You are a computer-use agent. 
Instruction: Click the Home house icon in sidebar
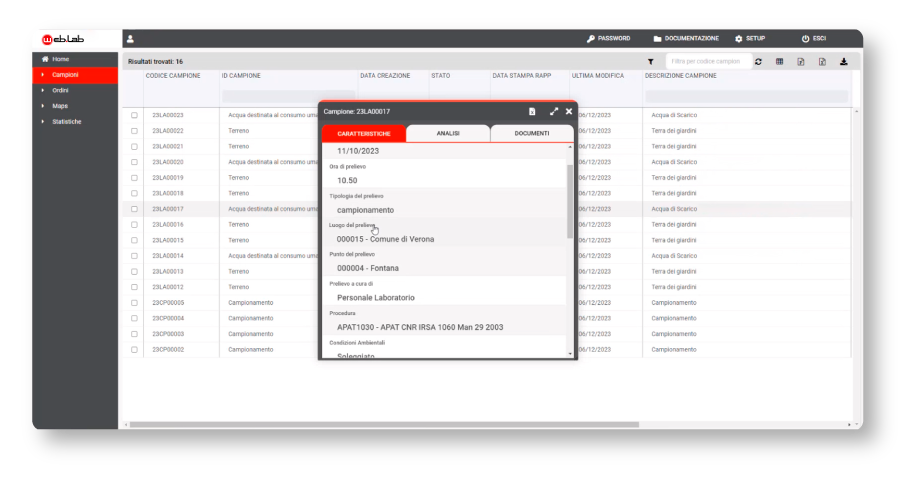pyautogui.click(x=45, y=59)
